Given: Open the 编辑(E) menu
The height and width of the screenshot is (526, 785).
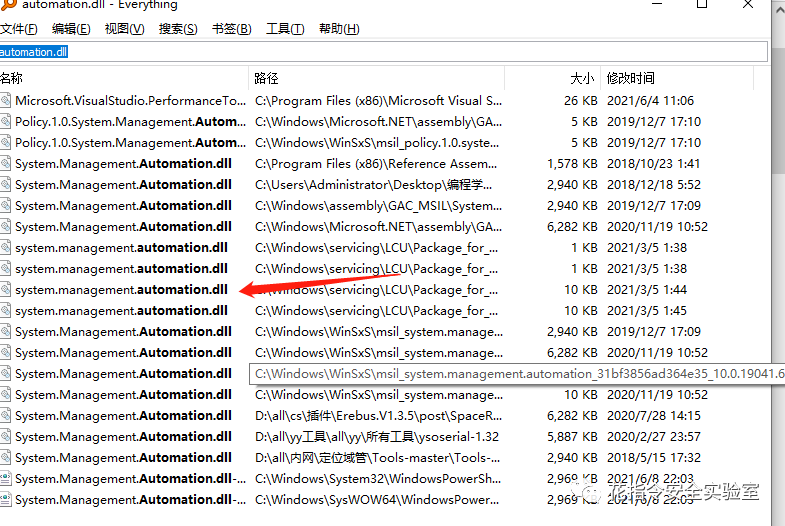Looking at the screenshot, I should pyautogui.click(x=71, y=29).
